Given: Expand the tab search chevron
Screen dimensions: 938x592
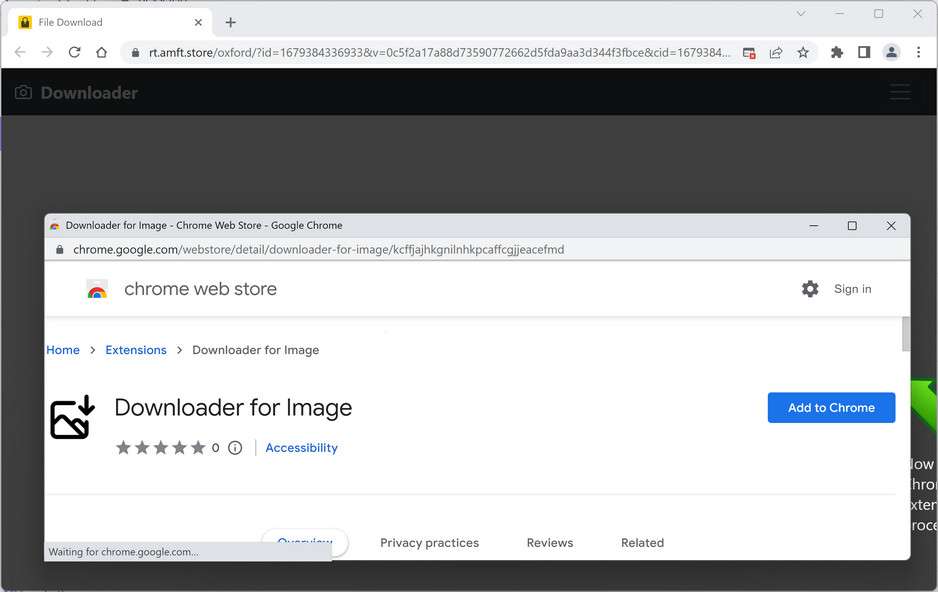Looking at the screenshot, I should 801,14.
